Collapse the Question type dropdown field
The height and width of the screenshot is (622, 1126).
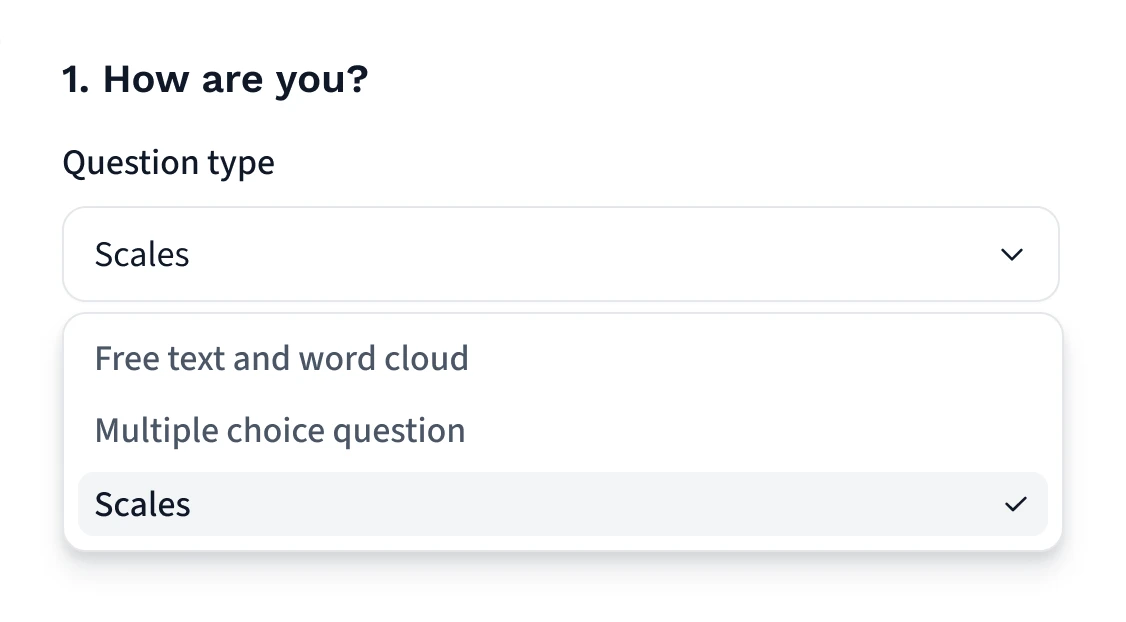(x=560, y=255)
